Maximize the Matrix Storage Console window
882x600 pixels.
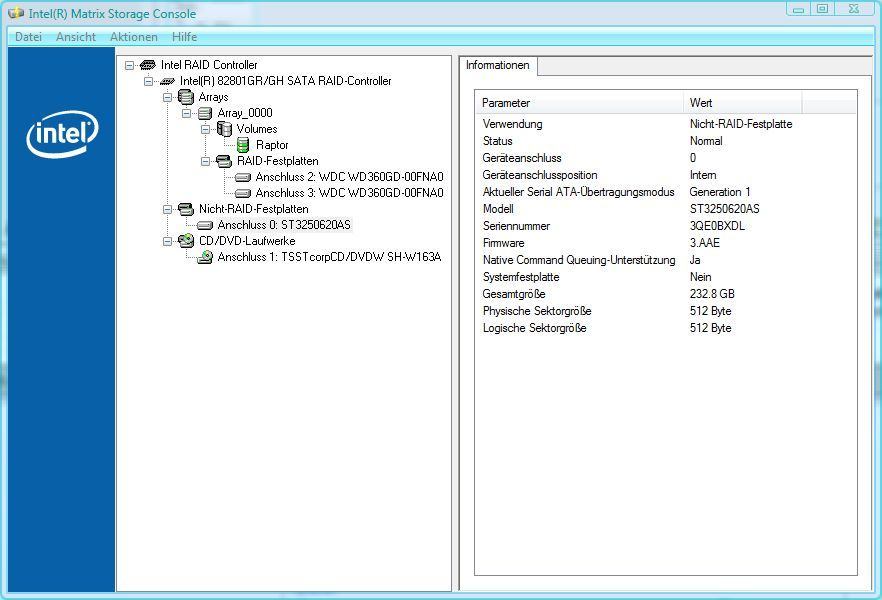(822, 9)
